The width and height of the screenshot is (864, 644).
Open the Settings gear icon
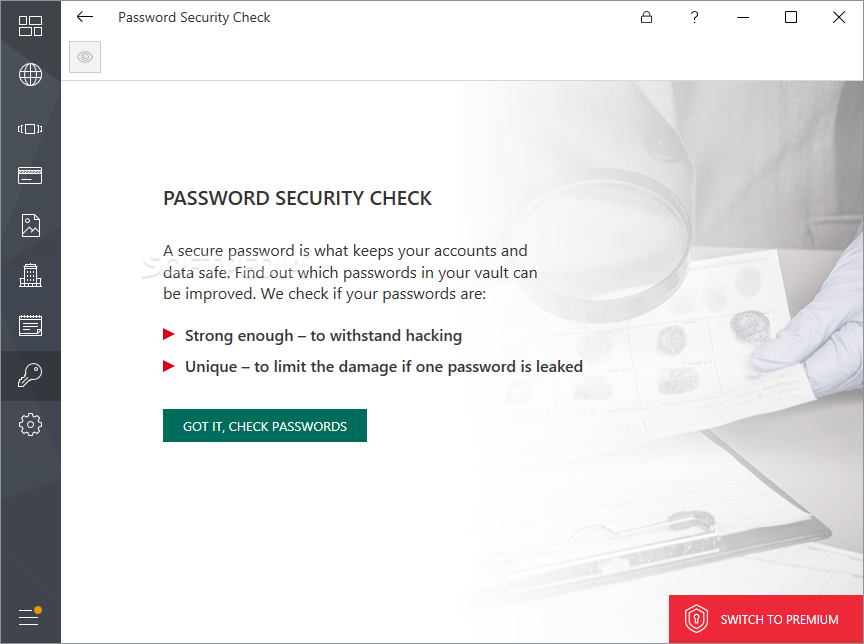coord(30,424)
